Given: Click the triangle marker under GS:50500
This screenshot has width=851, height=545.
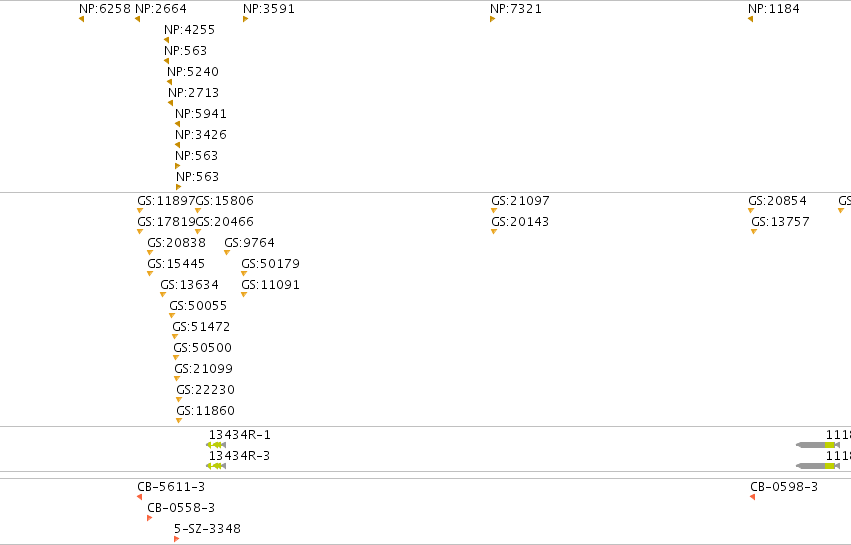Looking at the screenshot, I should point(176,358).
